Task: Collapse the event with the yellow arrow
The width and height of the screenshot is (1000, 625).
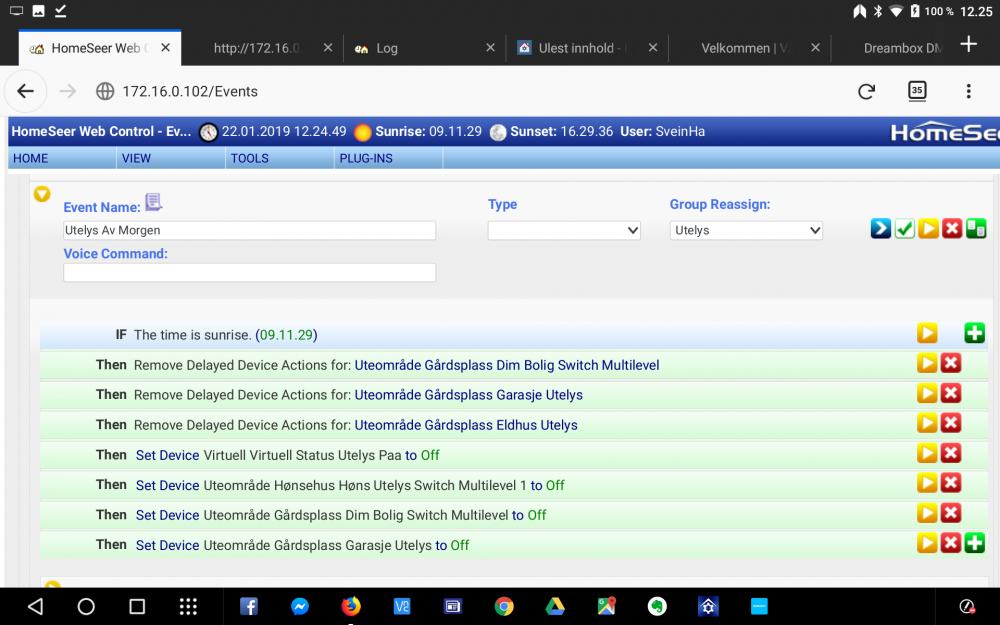Action: coord(42,194)
